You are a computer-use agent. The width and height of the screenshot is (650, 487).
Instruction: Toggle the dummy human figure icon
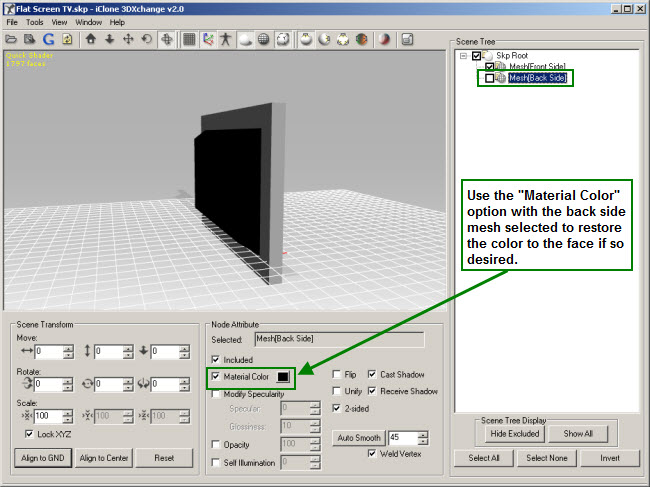[x=226, y=40]
